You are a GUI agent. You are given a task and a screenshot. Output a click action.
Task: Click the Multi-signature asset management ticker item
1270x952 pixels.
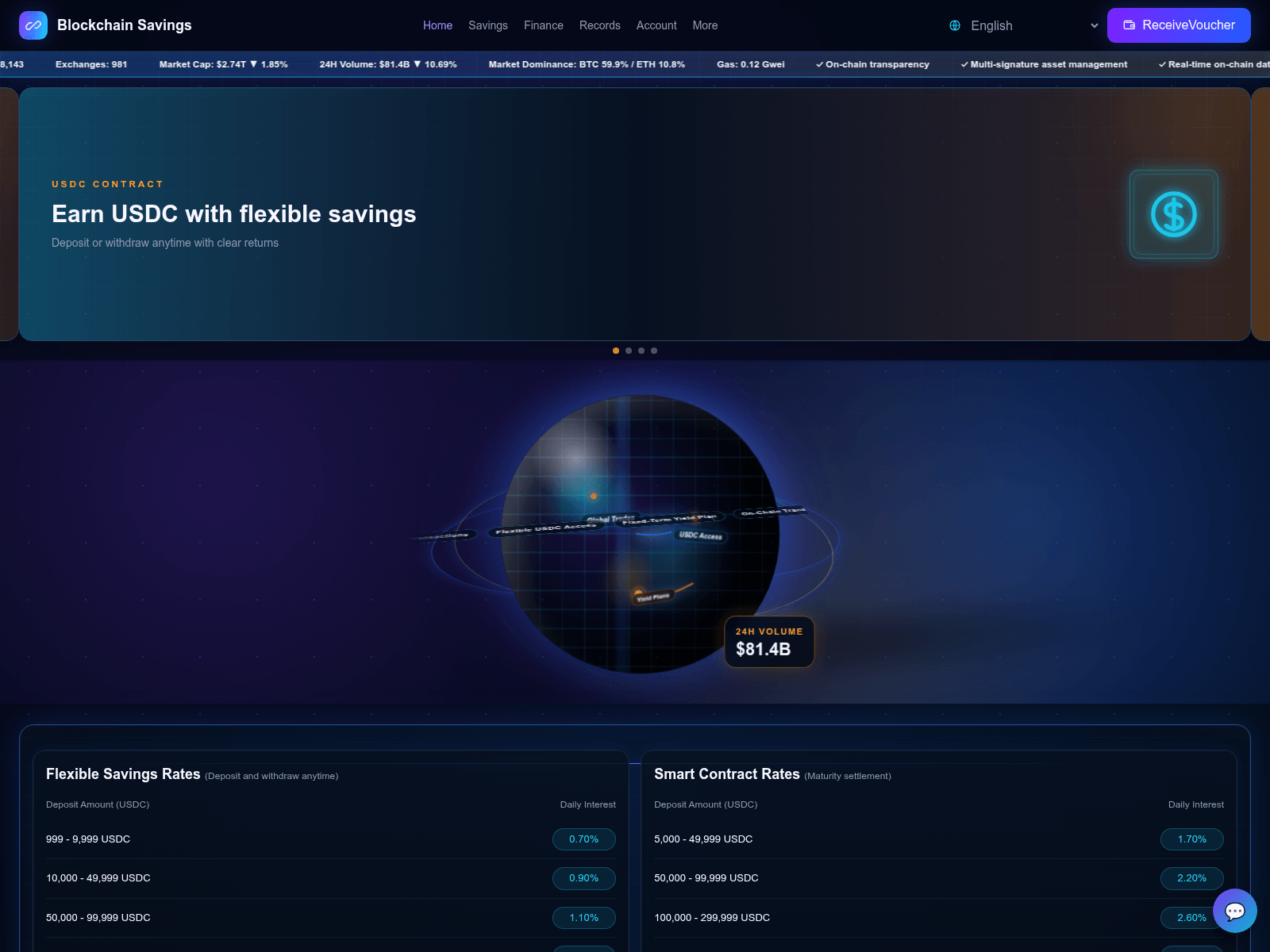[1044, 64]
